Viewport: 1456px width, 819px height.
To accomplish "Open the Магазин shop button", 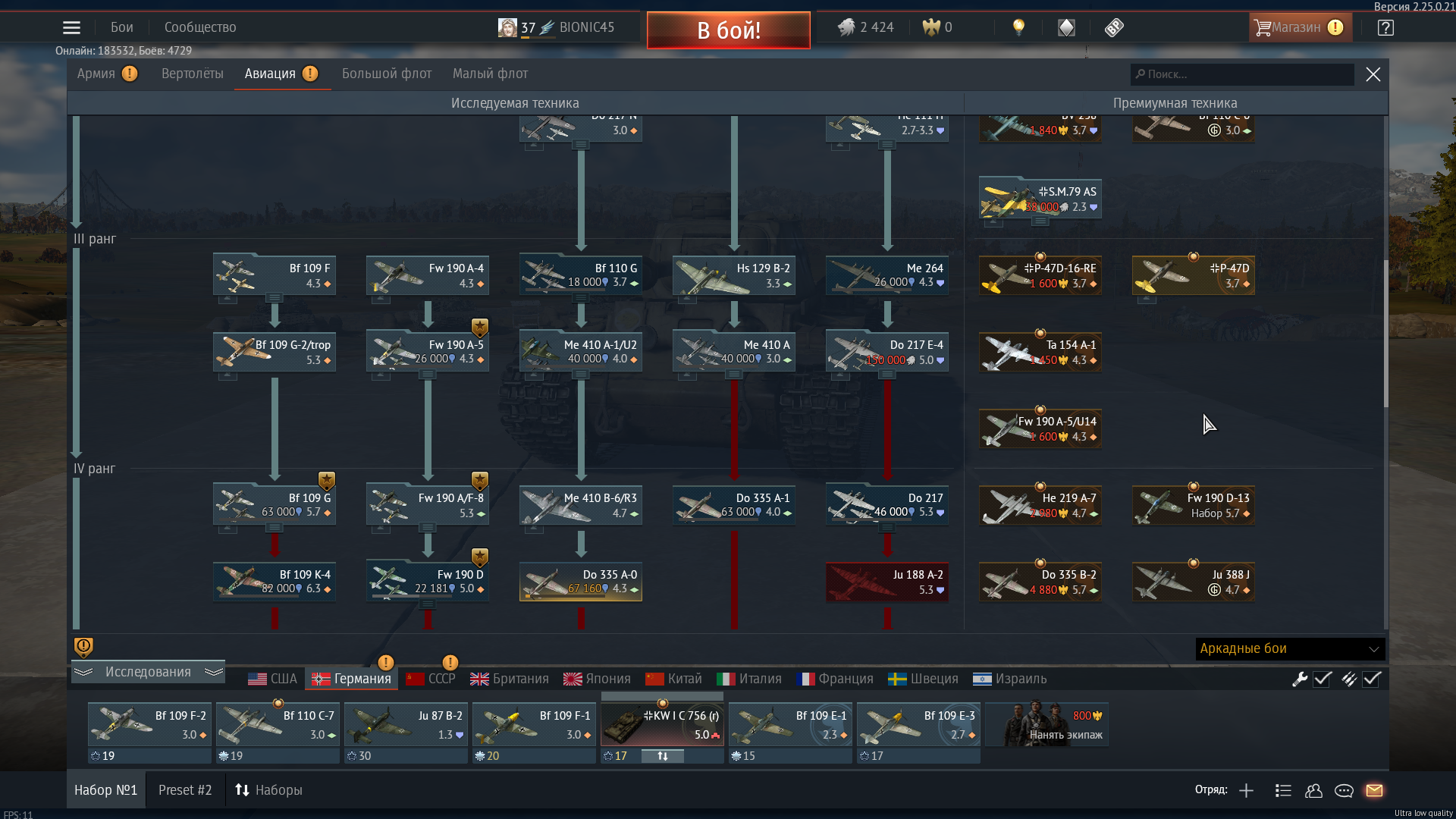I will 1300,28.
